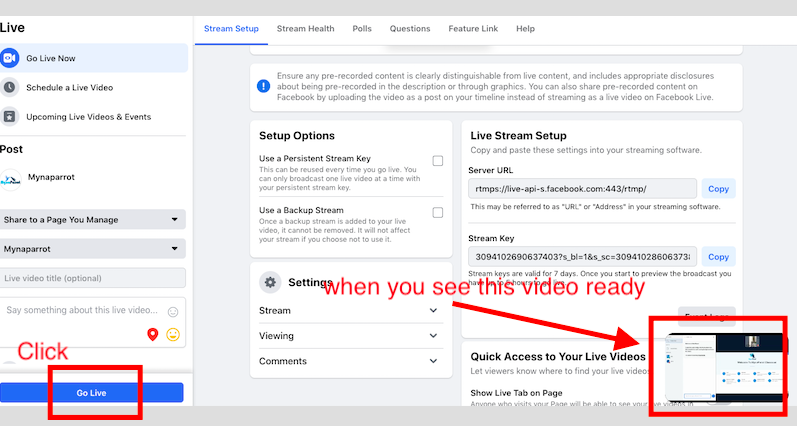Click the Server URL text field
The height and width of the screenshot is (426, 797).
pyautogui.click(x=582, y=189)
